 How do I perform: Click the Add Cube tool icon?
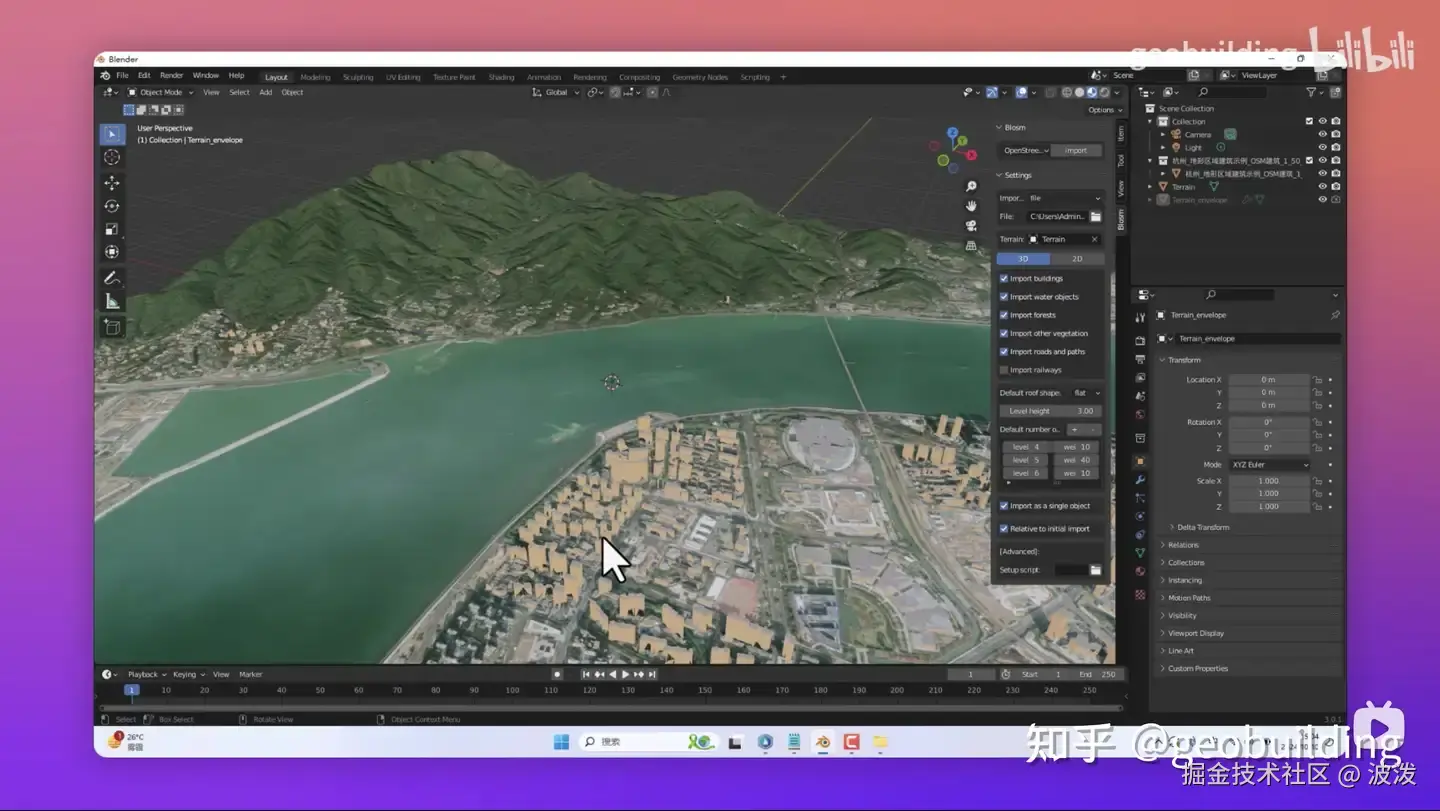(112, 327)
